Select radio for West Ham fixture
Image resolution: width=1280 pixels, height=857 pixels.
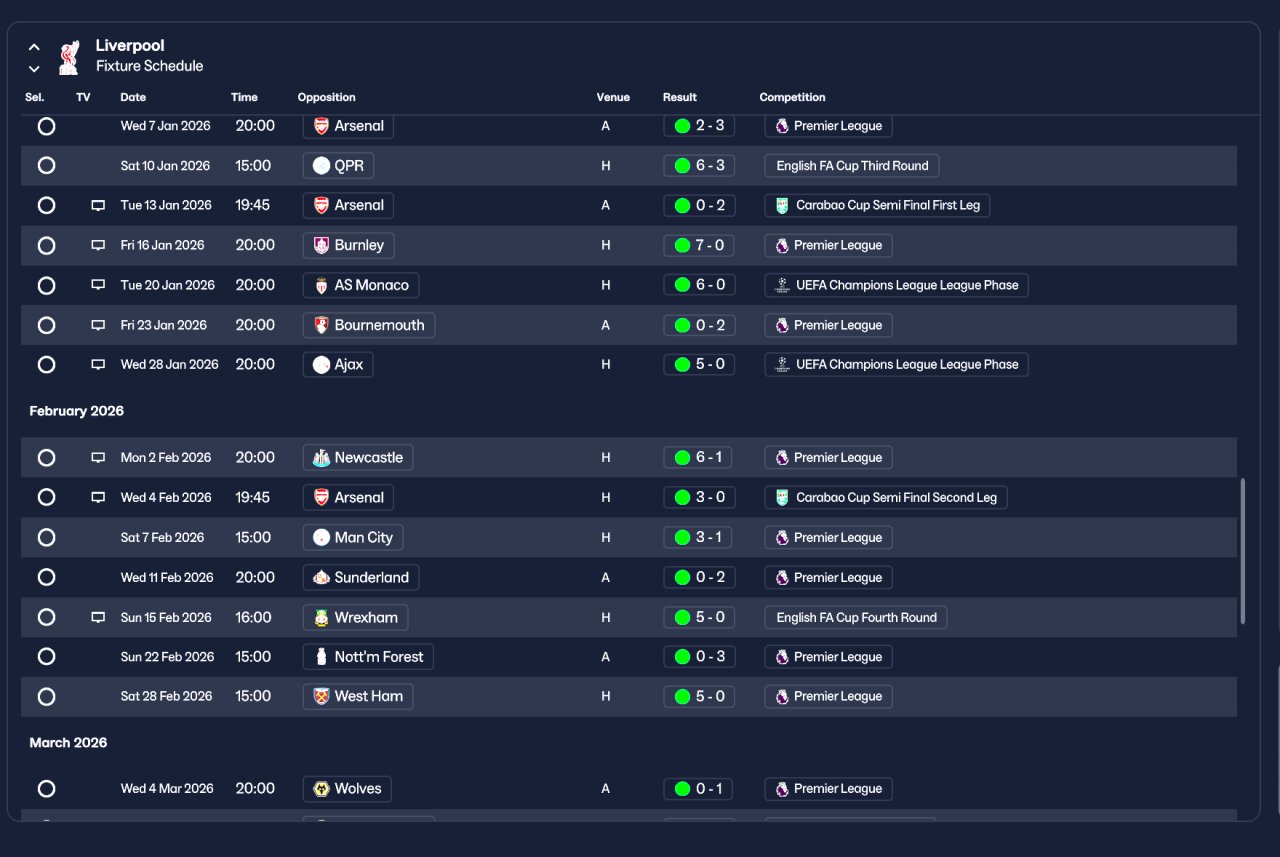(46, 696)
